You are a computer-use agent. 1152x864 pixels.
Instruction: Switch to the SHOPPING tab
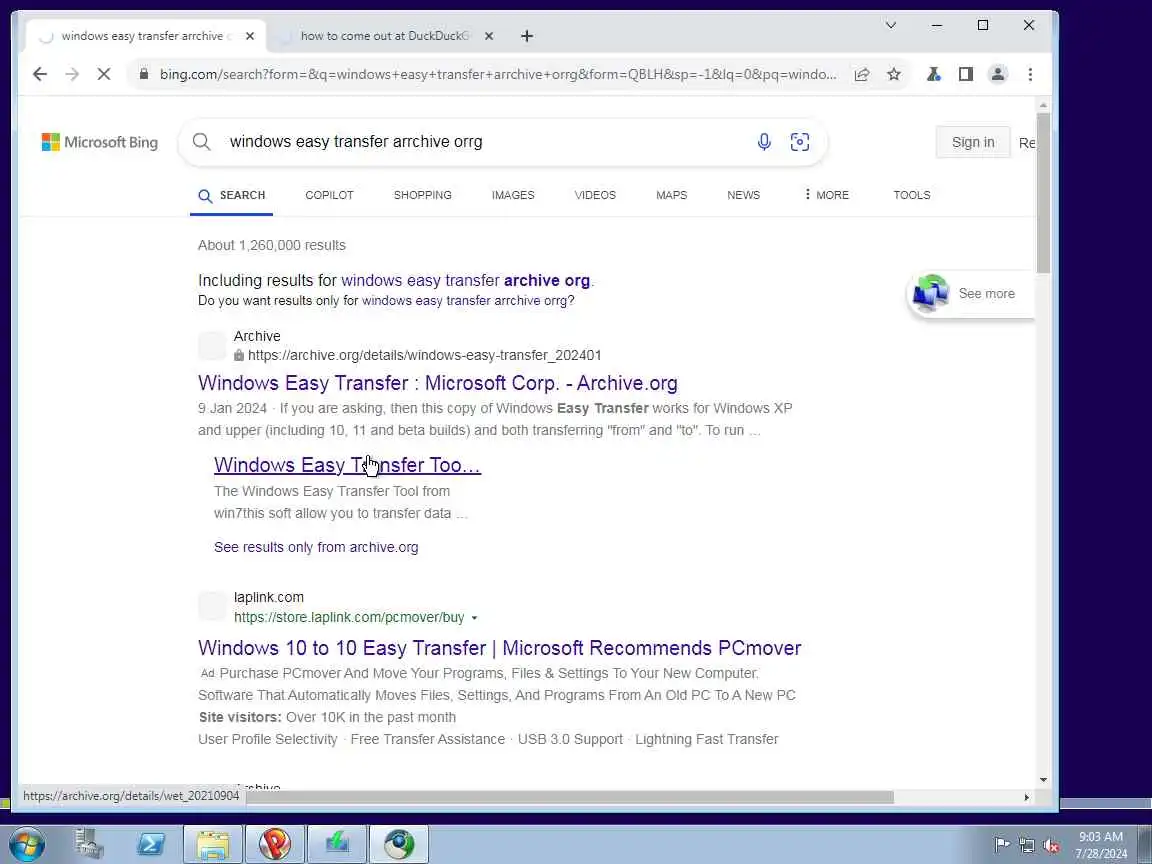422,195
